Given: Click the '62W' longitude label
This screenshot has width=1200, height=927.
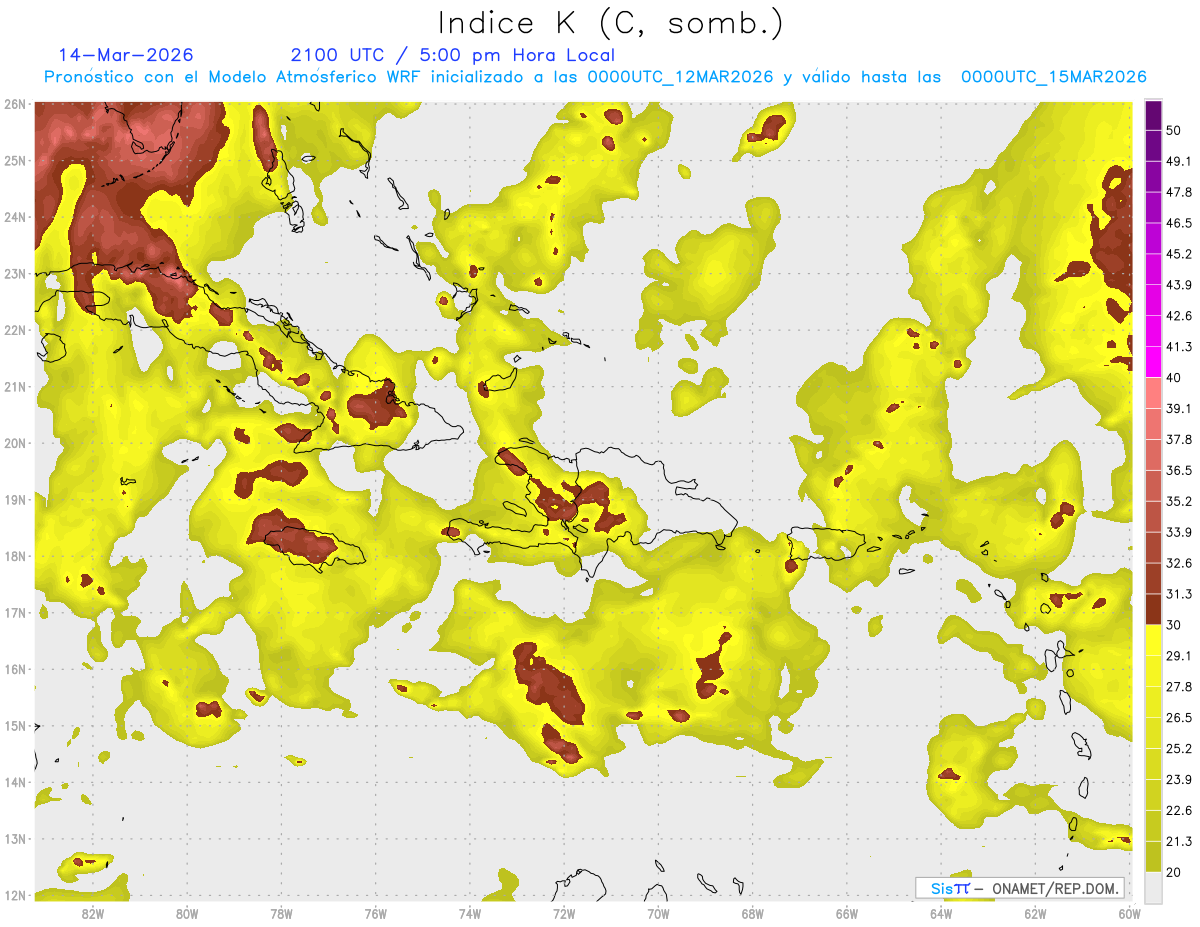Looking at the screenshot, I should coord(1035,913).
